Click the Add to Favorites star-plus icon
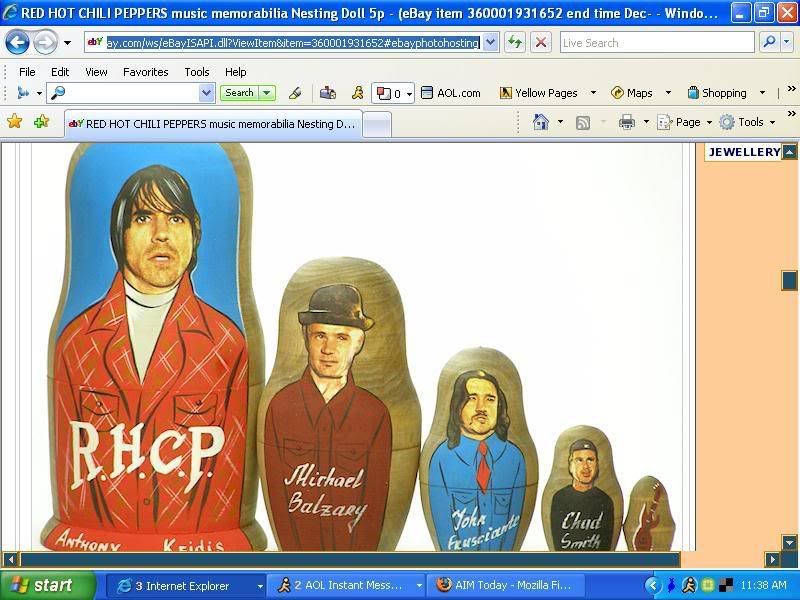 click(41, 121)
